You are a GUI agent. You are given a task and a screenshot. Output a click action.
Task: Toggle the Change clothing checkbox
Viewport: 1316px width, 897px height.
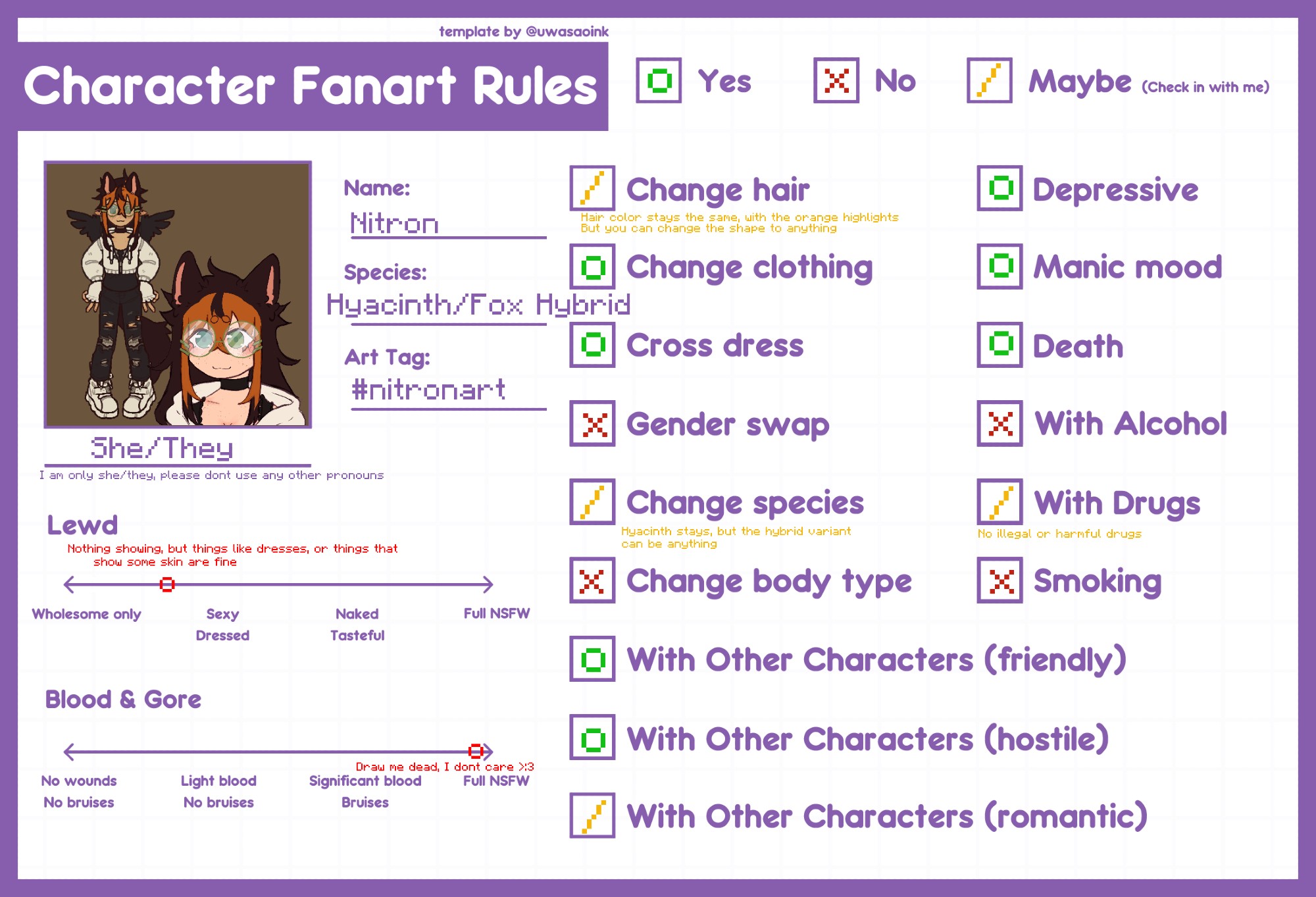coord(592,267)
